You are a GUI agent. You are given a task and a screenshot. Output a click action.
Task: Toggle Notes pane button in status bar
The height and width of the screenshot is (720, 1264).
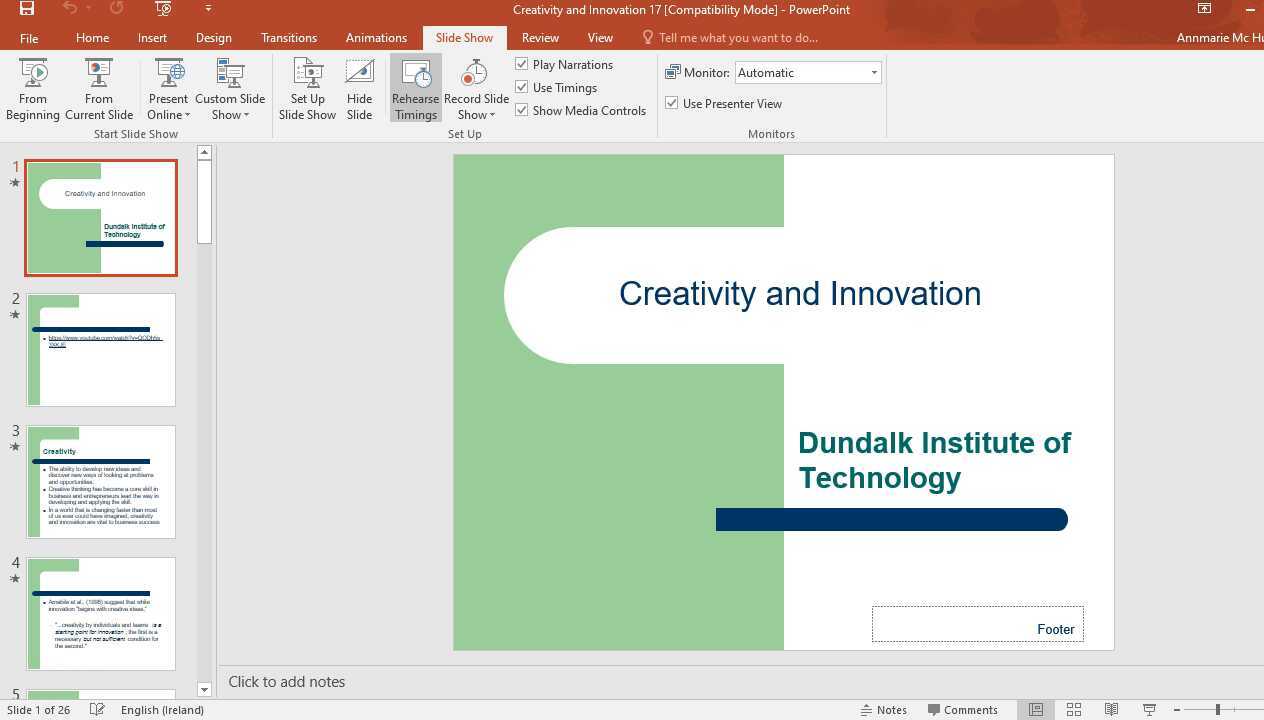[884, 710]
